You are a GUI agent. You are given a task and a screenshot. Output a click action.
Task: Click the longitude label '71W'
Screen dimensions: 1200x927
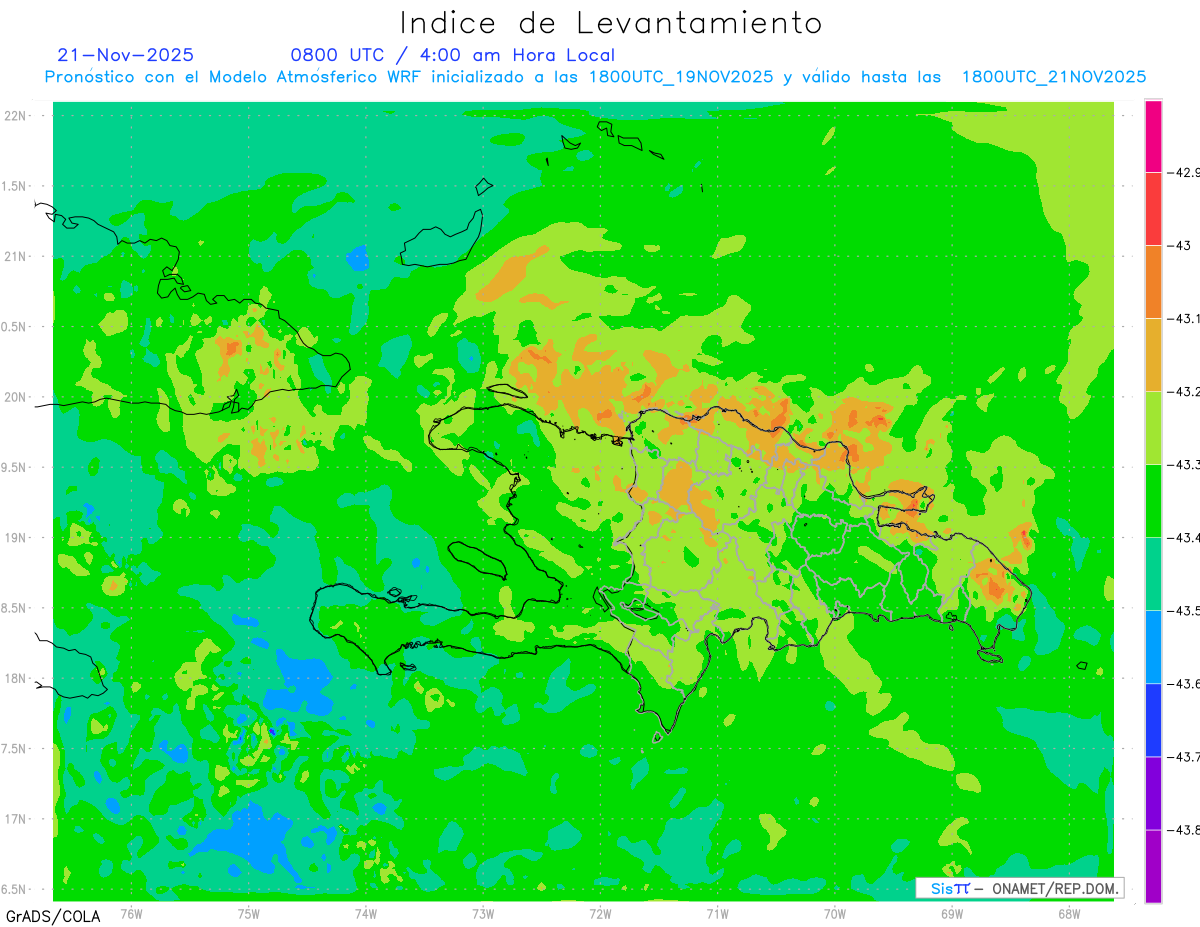point(717,914)
